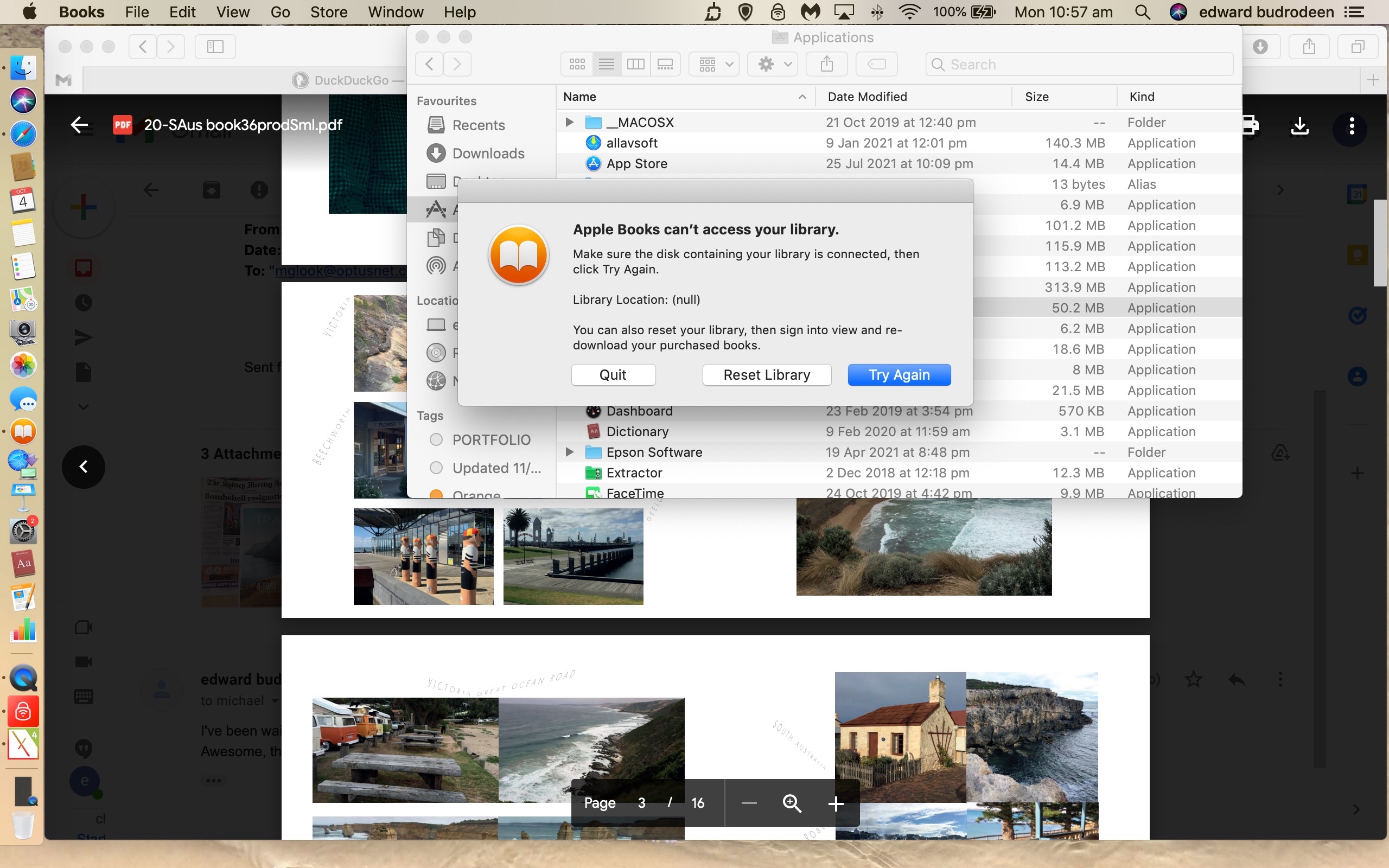
Task: Select the Updated 11/... tag circle
Action: [436, 468]
